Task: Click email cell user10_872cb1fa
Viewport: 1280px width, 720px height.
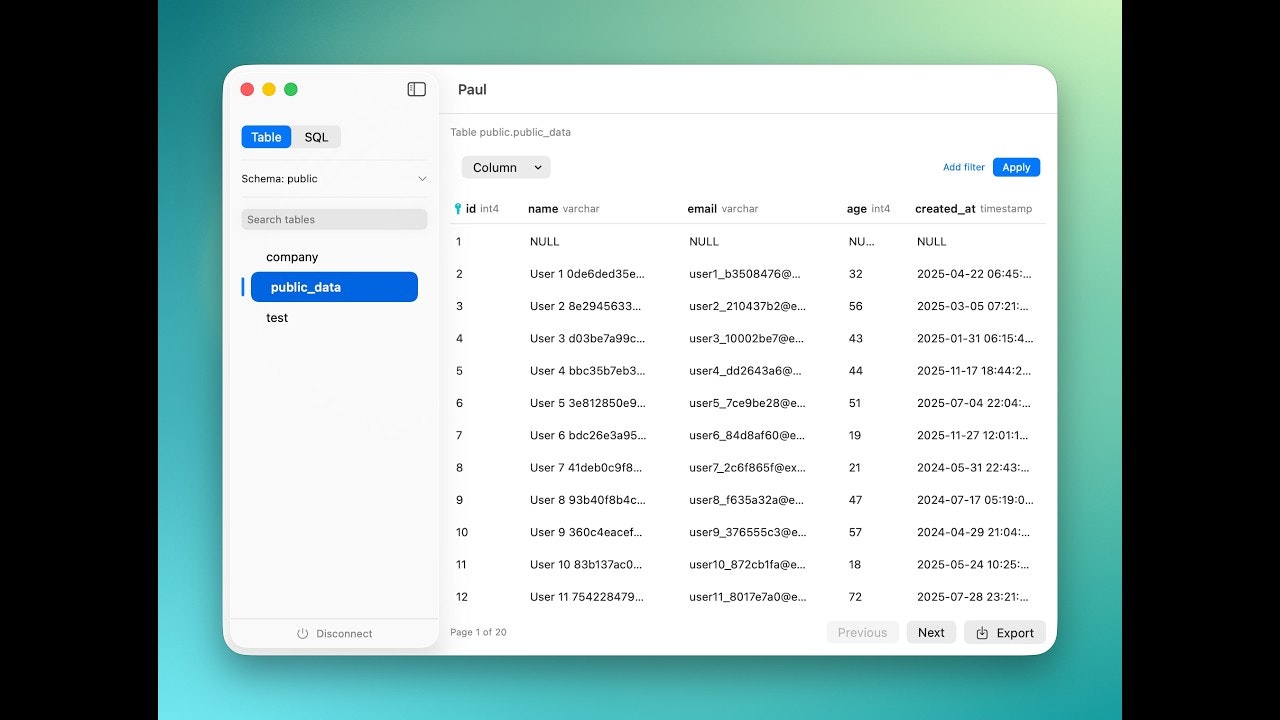Action: tap(747, 565)
